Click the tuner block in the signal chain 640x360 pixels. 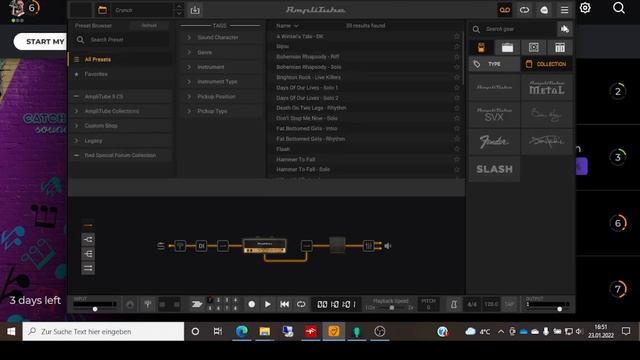[x=180, y=246]
